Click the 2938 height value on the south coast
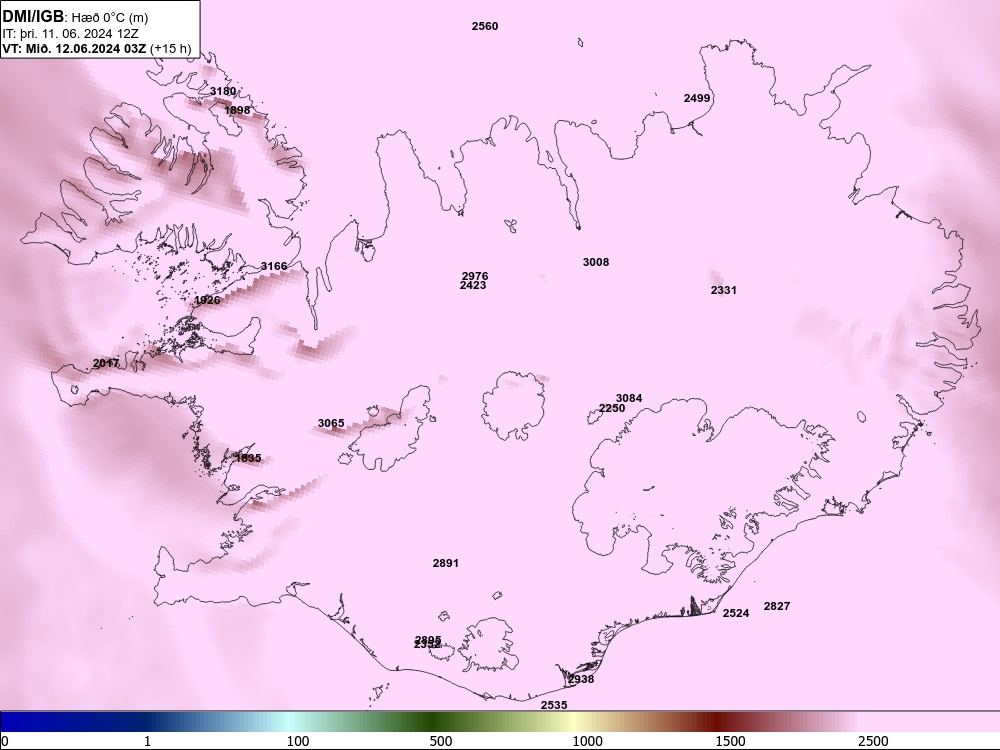The width and height of the screenshot is (1000, 750). 581,680
